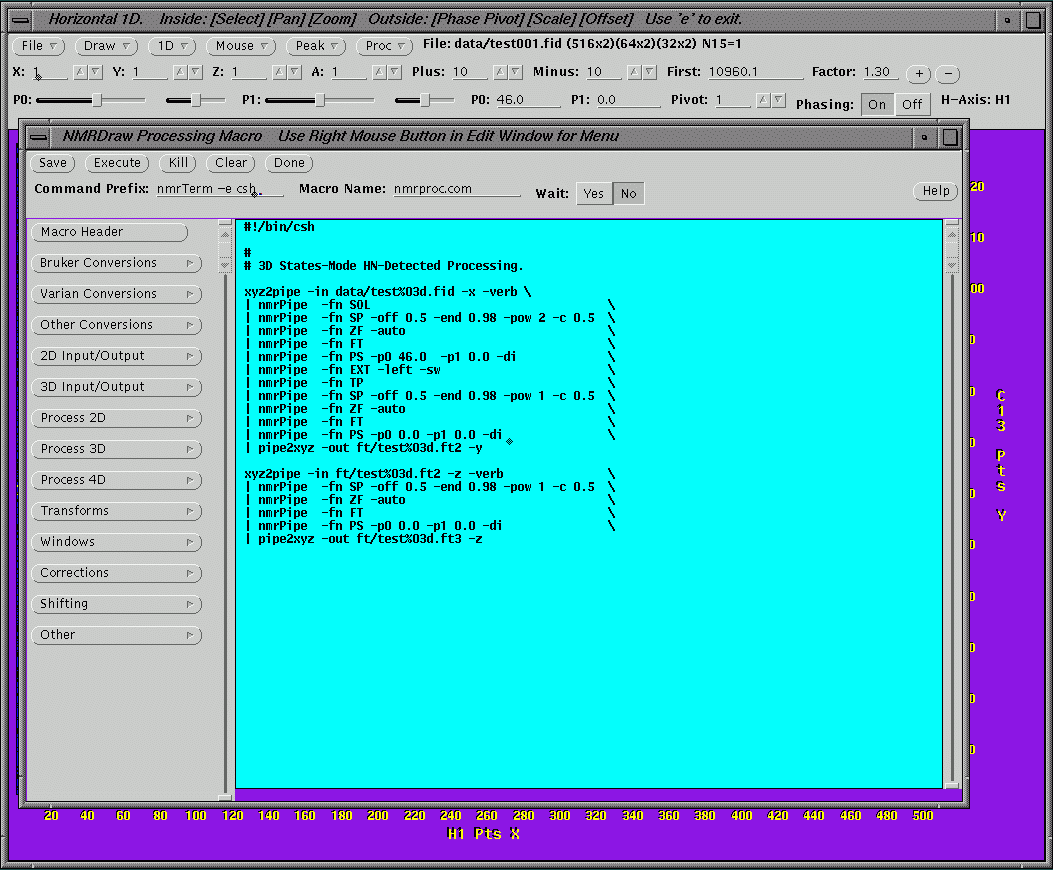
Task: Open the Mouse menu
Action: point(241,46)
